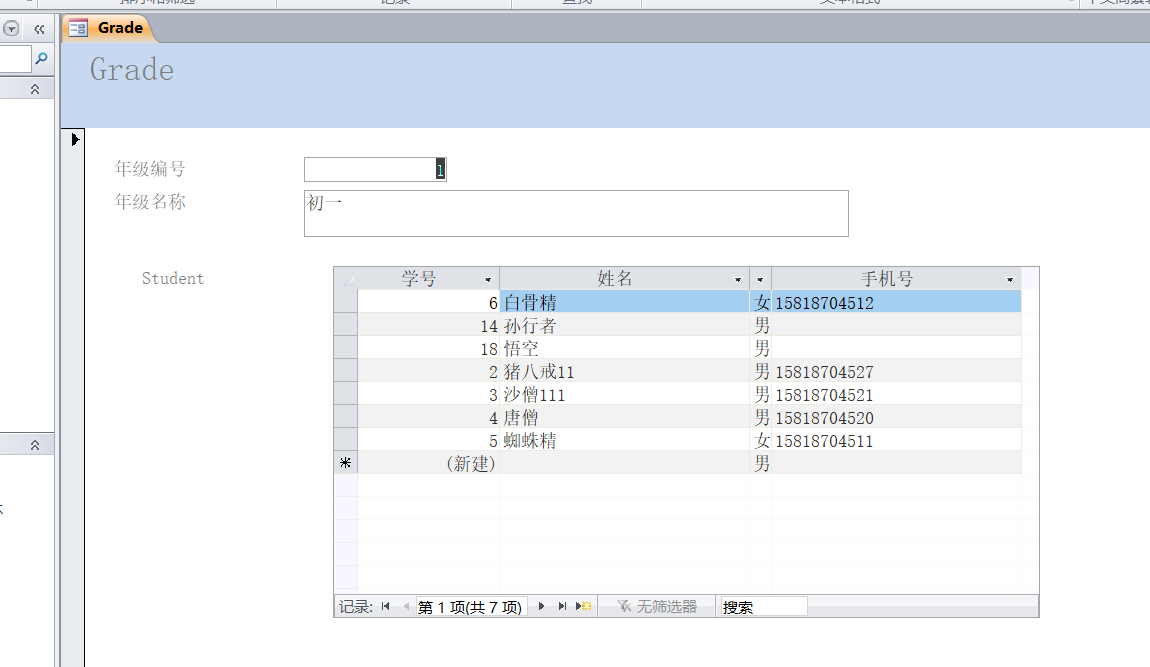Switch to the Grade form tab
Viewport: 1150px width, 667px height.
(x=109, y=28)
